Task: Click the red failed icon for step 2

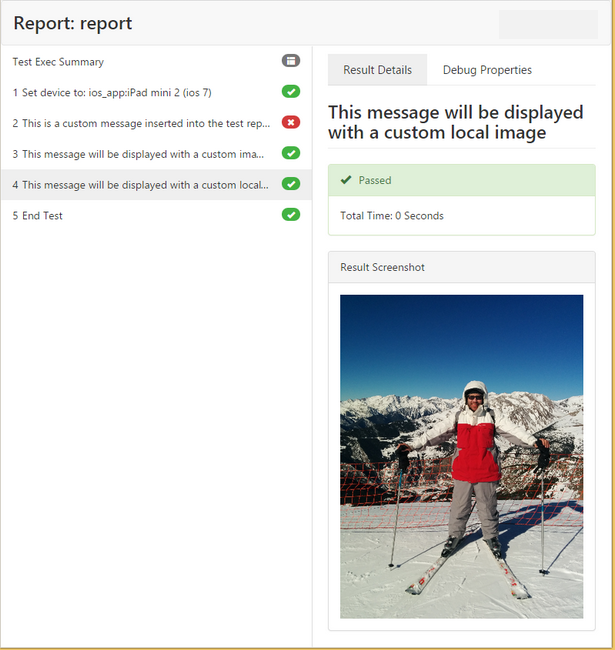Action: tap(290, 123)
